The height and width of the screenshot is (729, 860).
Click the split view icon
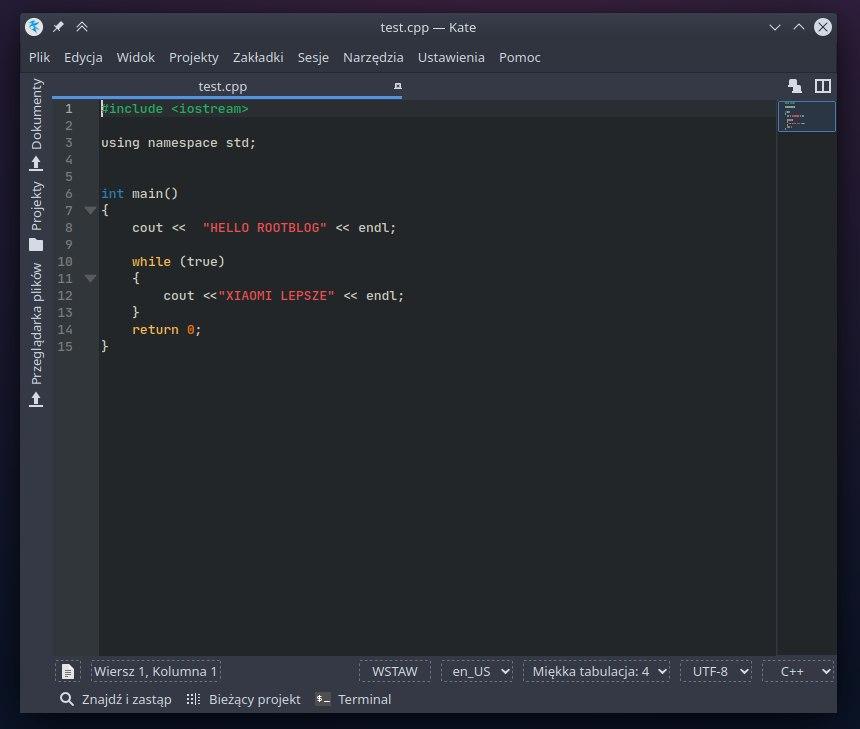click(x=823, y=87)
